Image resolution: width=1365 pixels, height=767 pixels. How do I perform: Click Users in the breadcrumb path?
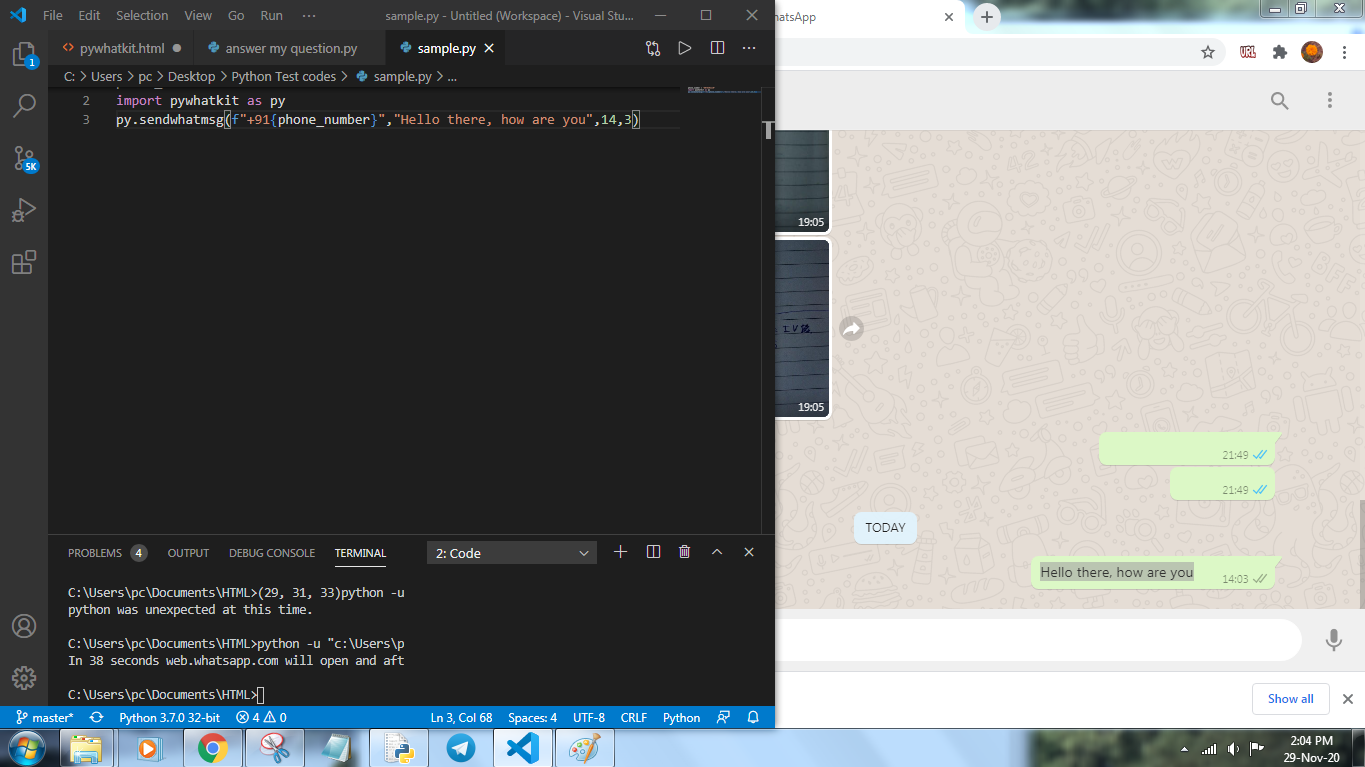tap(107, 76)
